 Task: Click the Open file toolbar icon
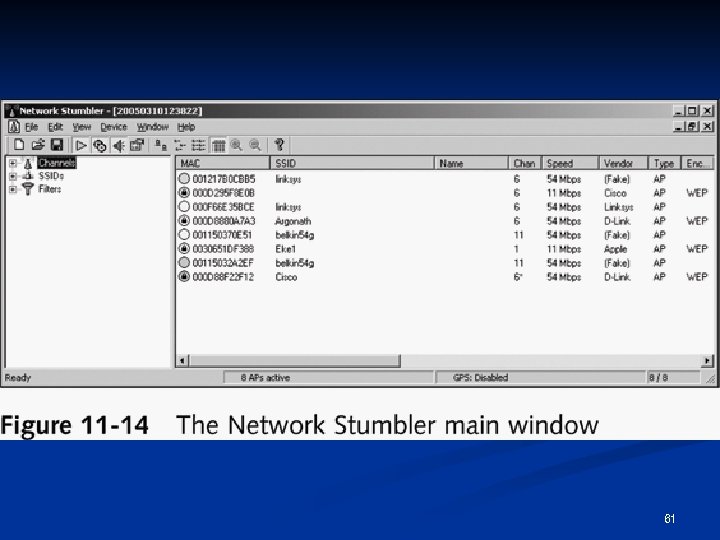tap(38, 145)
